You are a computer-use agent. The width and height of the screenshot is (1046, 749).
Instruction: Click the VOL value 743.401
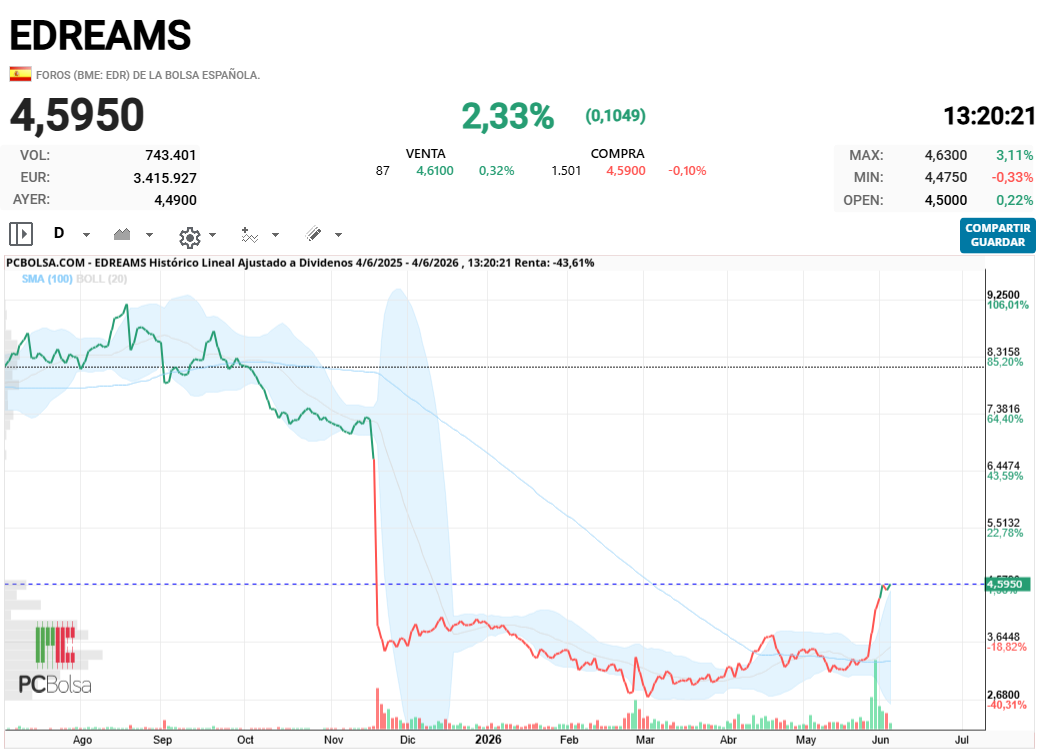click(171, 155)
